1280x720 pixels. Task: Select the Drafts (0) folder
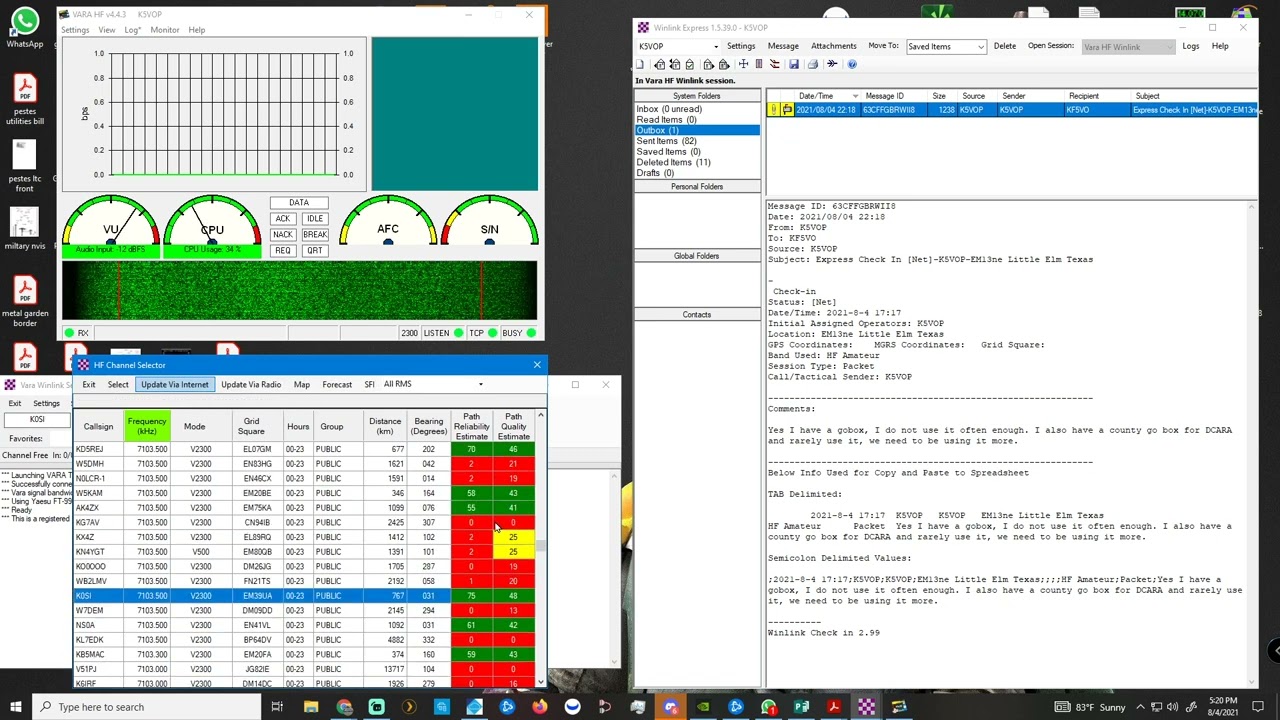coord(654,173)
